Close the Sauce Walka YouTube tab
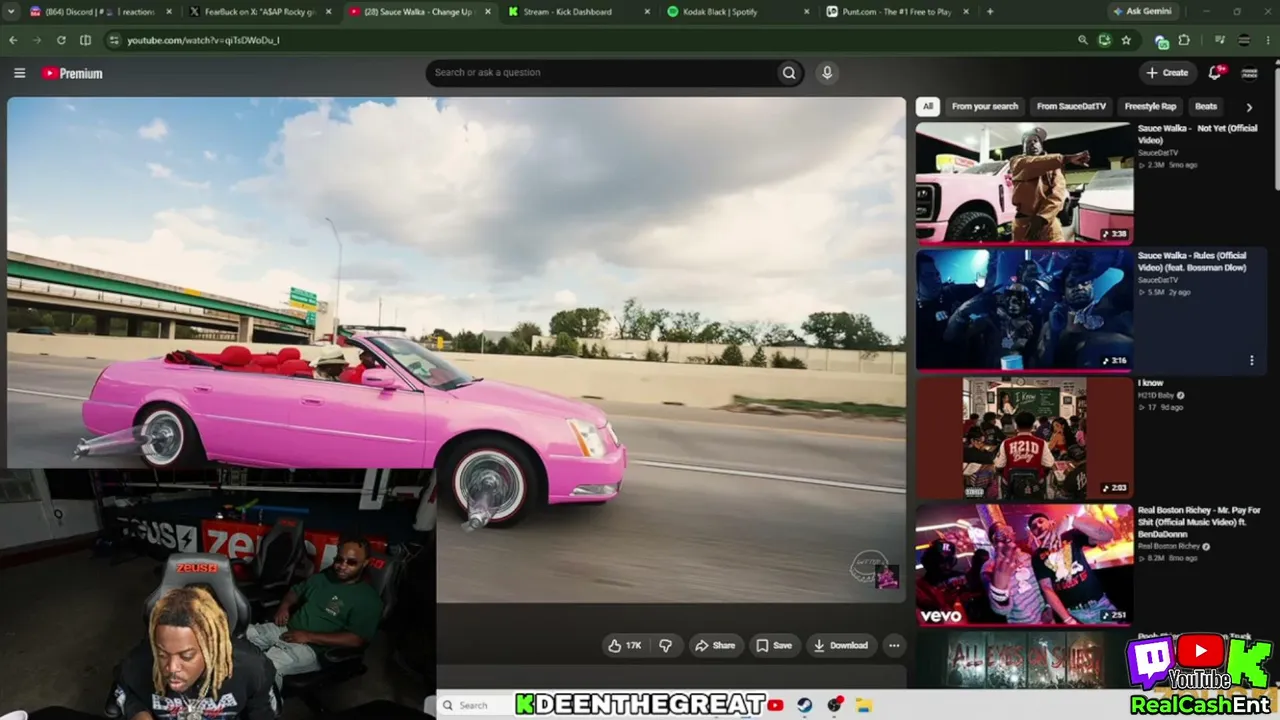Screen dimensions: 1280x720 click(486, 12)
